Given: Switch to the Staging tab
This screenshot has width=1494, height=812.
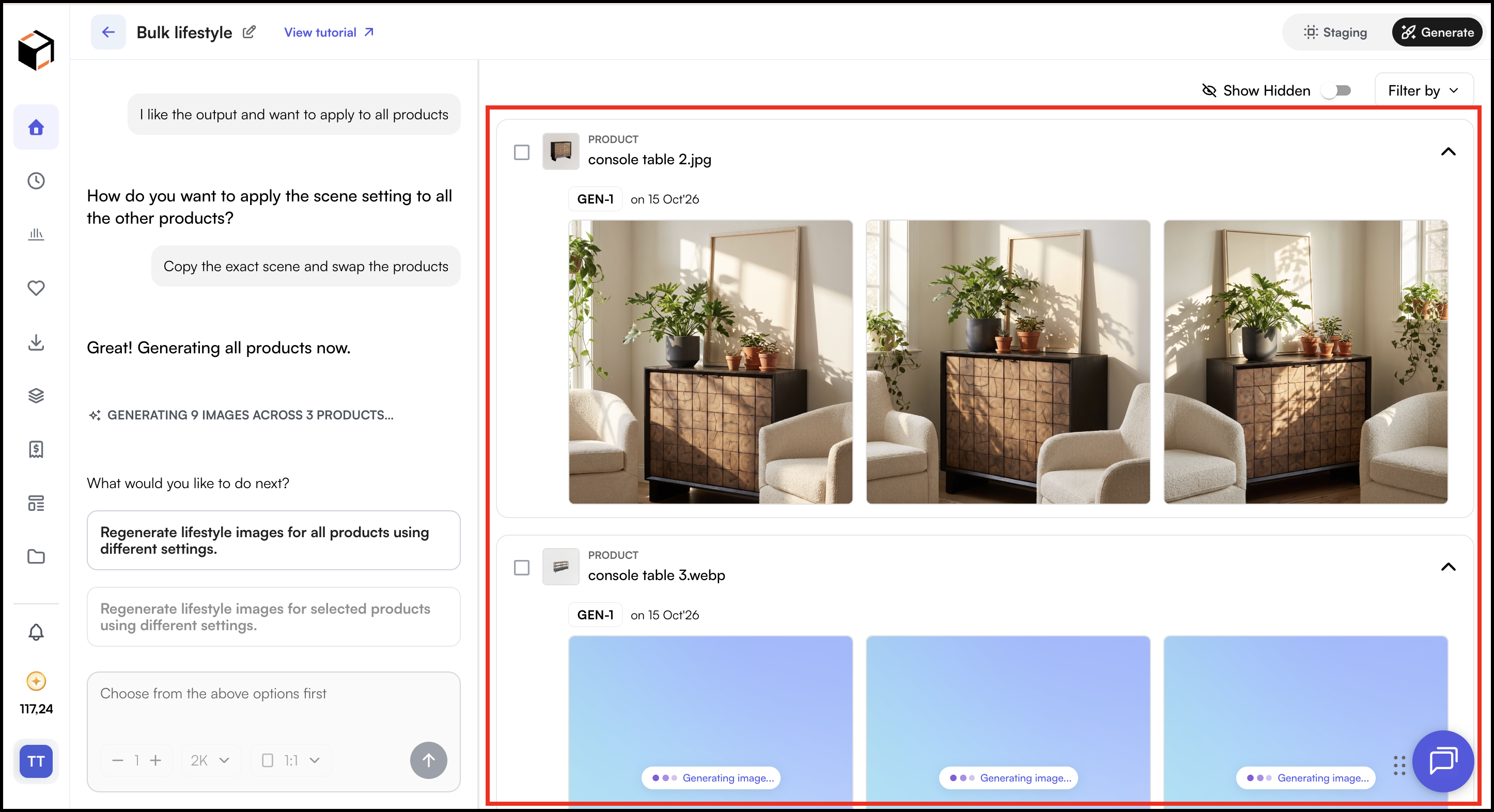Looking at the screenshot, I should click(1335, 32).
